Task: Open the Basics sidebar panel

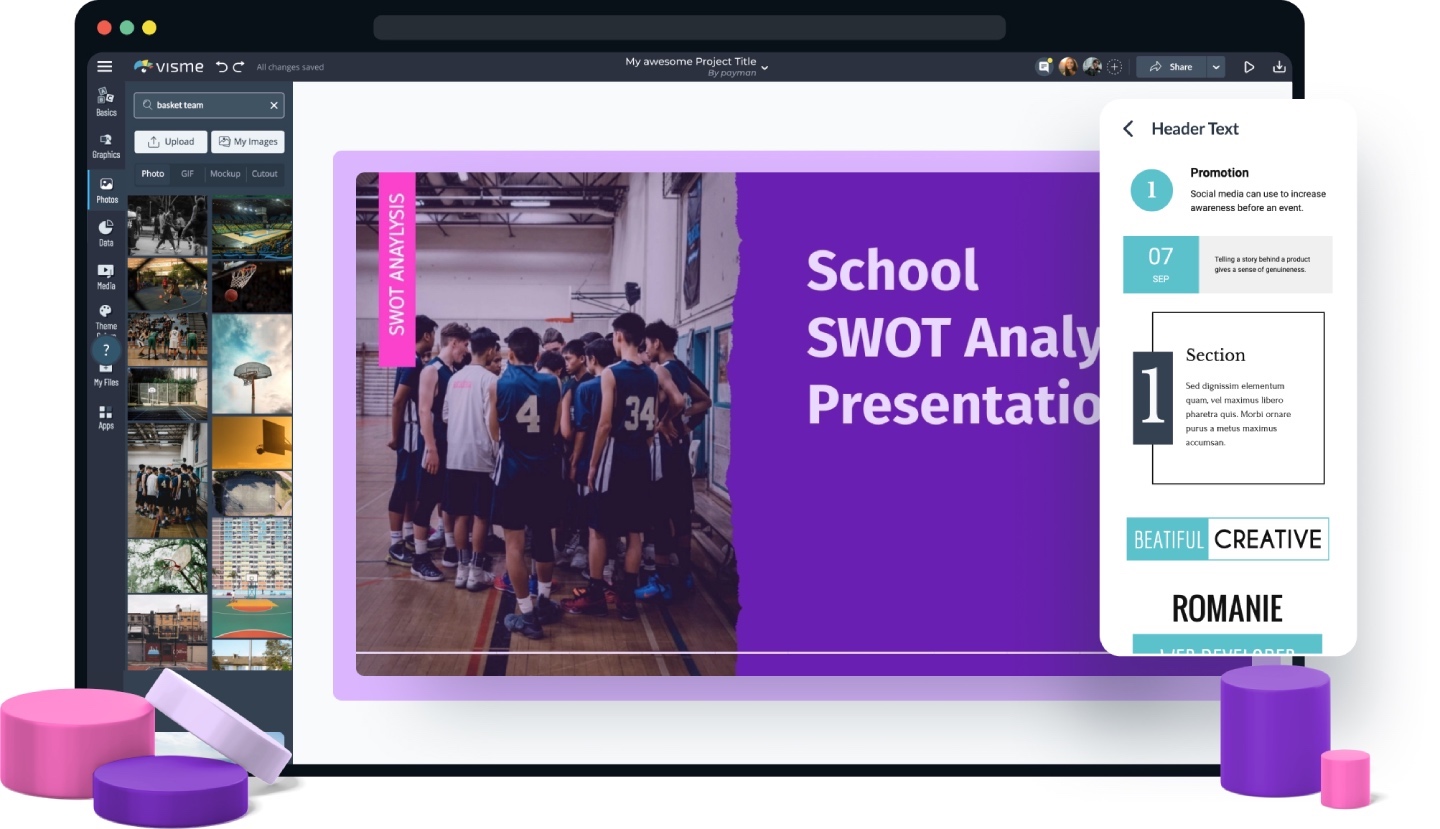Action: pos(106,101)
